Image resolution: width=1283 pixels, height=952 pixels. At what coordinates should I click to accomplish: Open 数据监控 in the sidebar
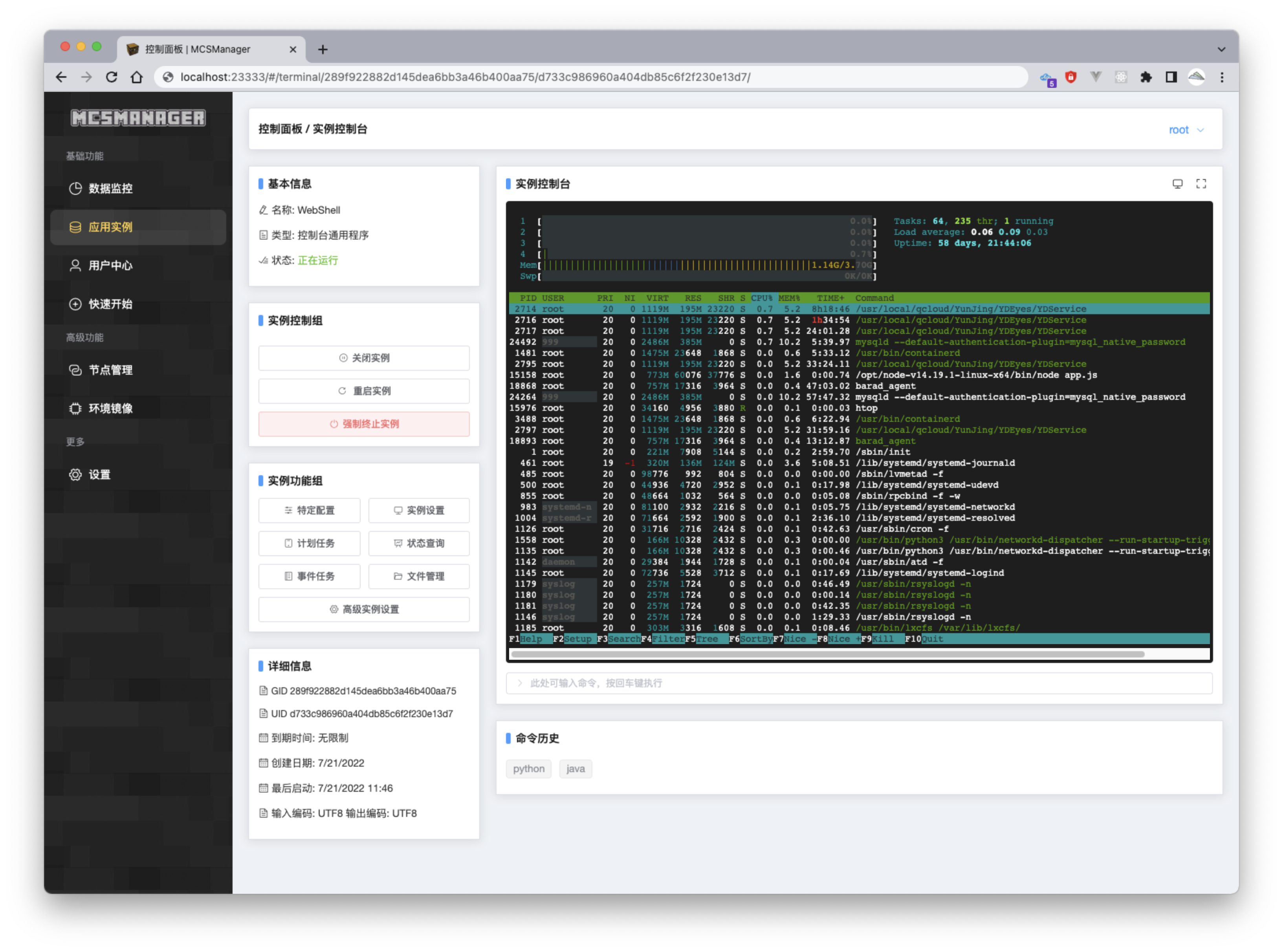[x=110, y=189]
